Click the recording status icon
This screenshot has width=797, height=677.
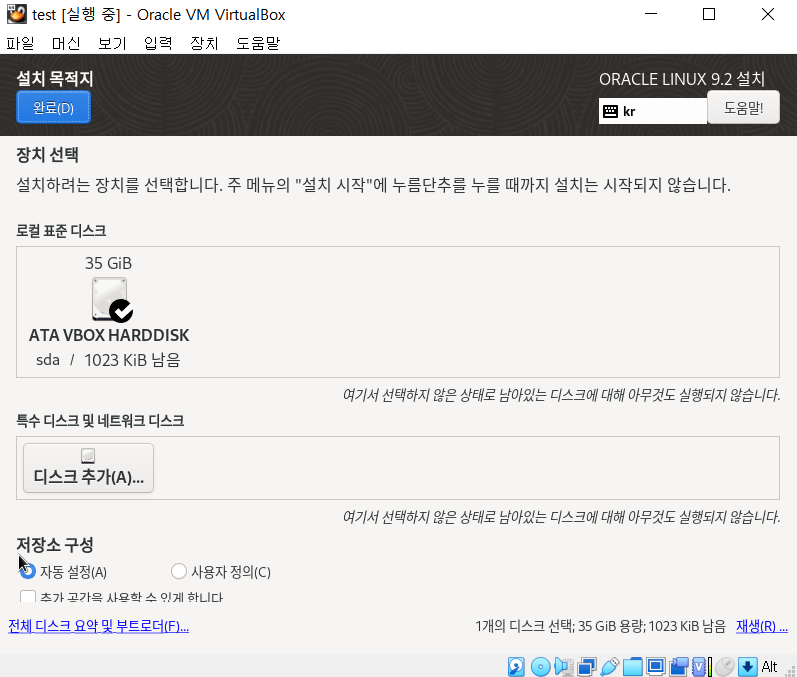[x=679, y=666]
